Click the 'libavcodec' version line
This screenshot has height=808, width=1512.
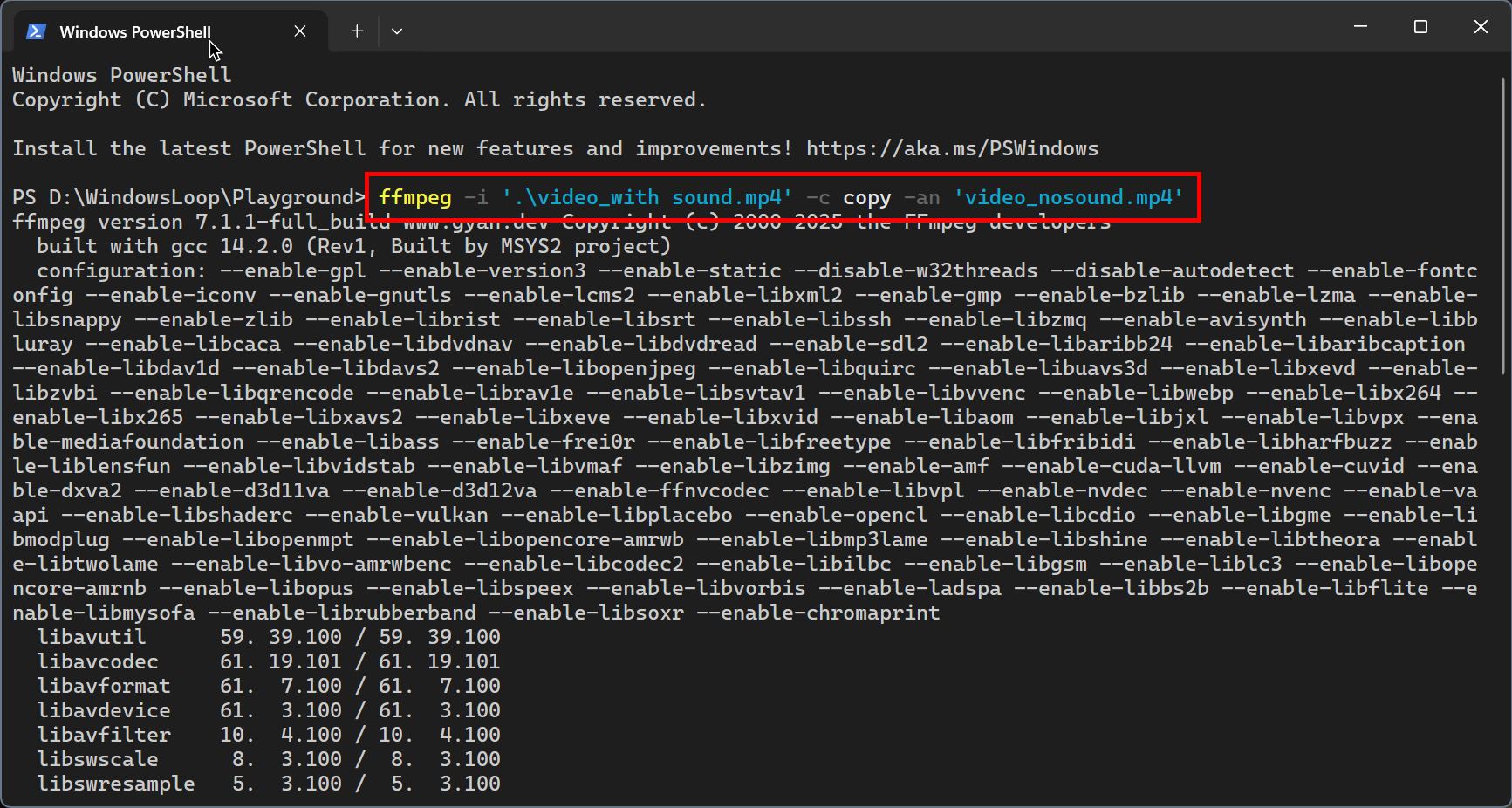coord(269,661)
